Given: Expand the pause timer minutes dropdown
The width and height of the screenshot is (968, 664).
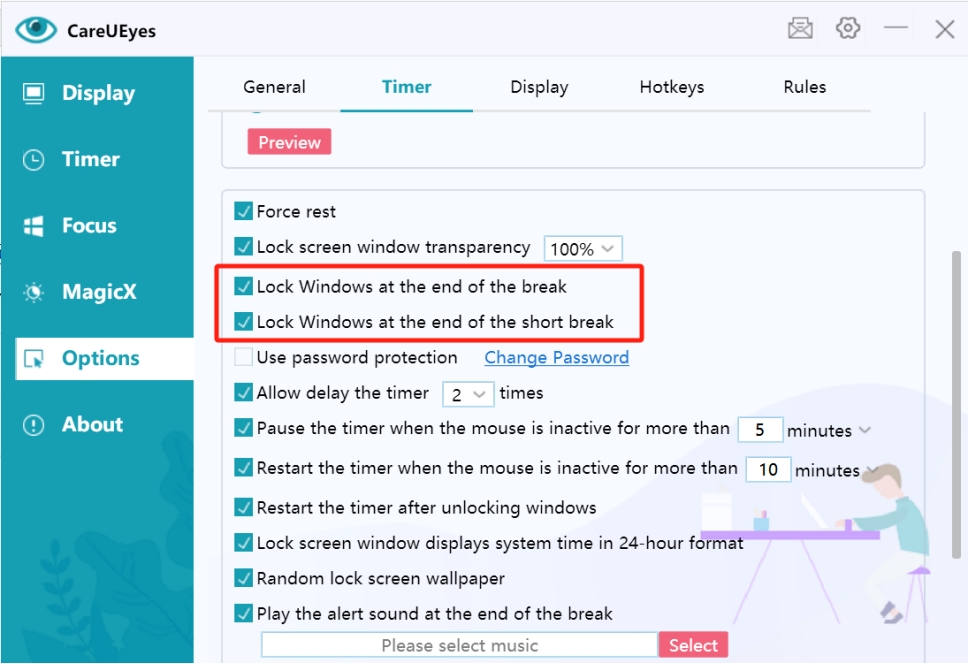Looking at the screenshot, I should tap(864, 431).
